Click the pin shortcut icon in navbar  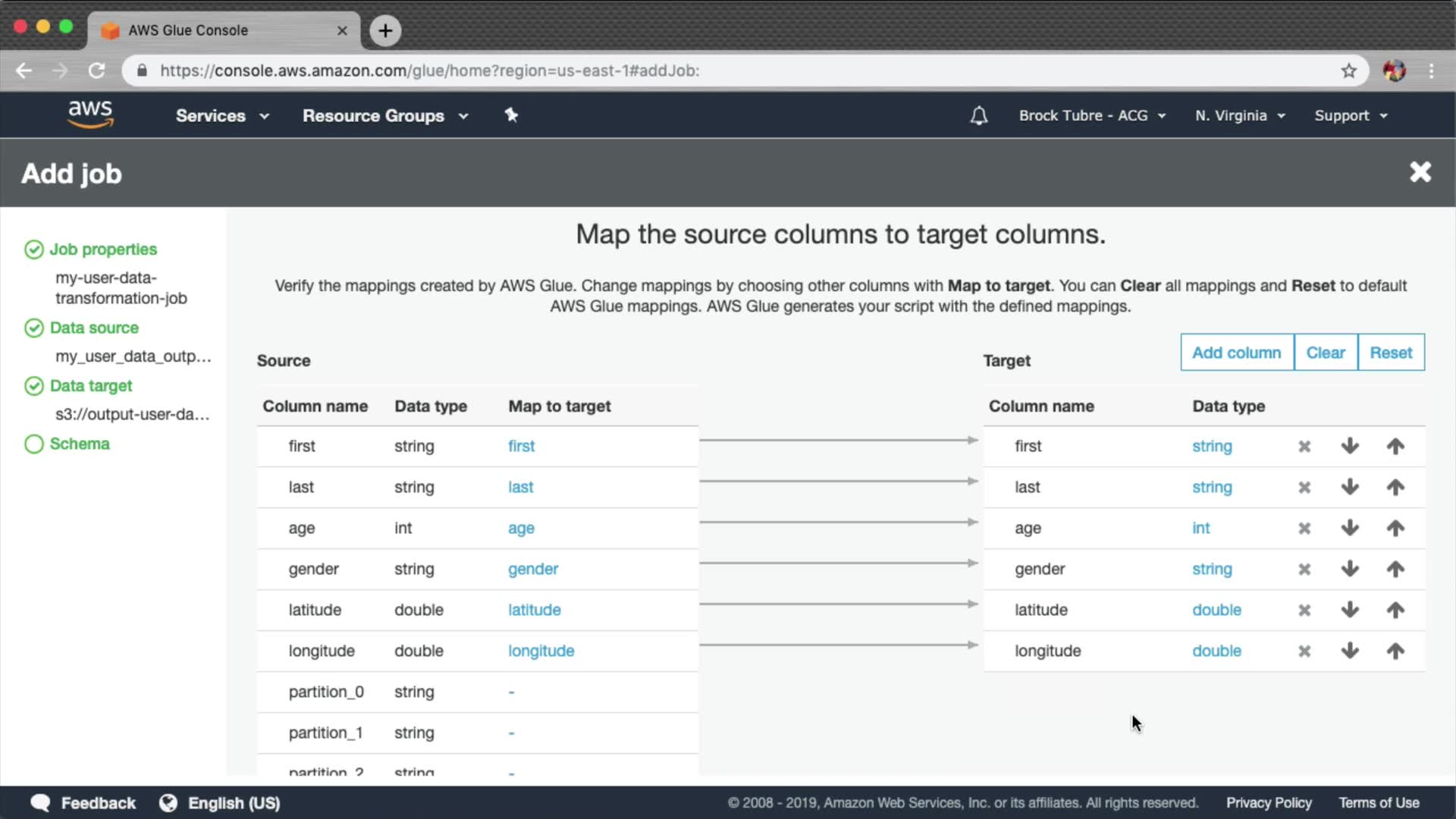[x=511, y=115]
